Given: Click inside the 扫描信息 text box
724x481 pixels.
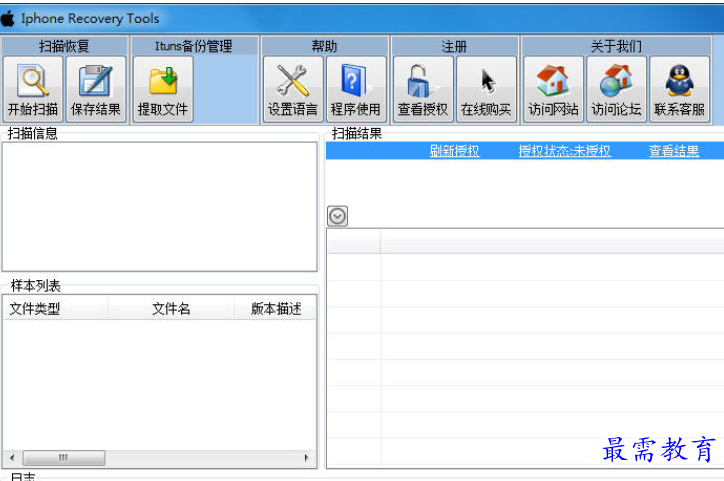Looking at the screenshot, I should coord(159,206).
